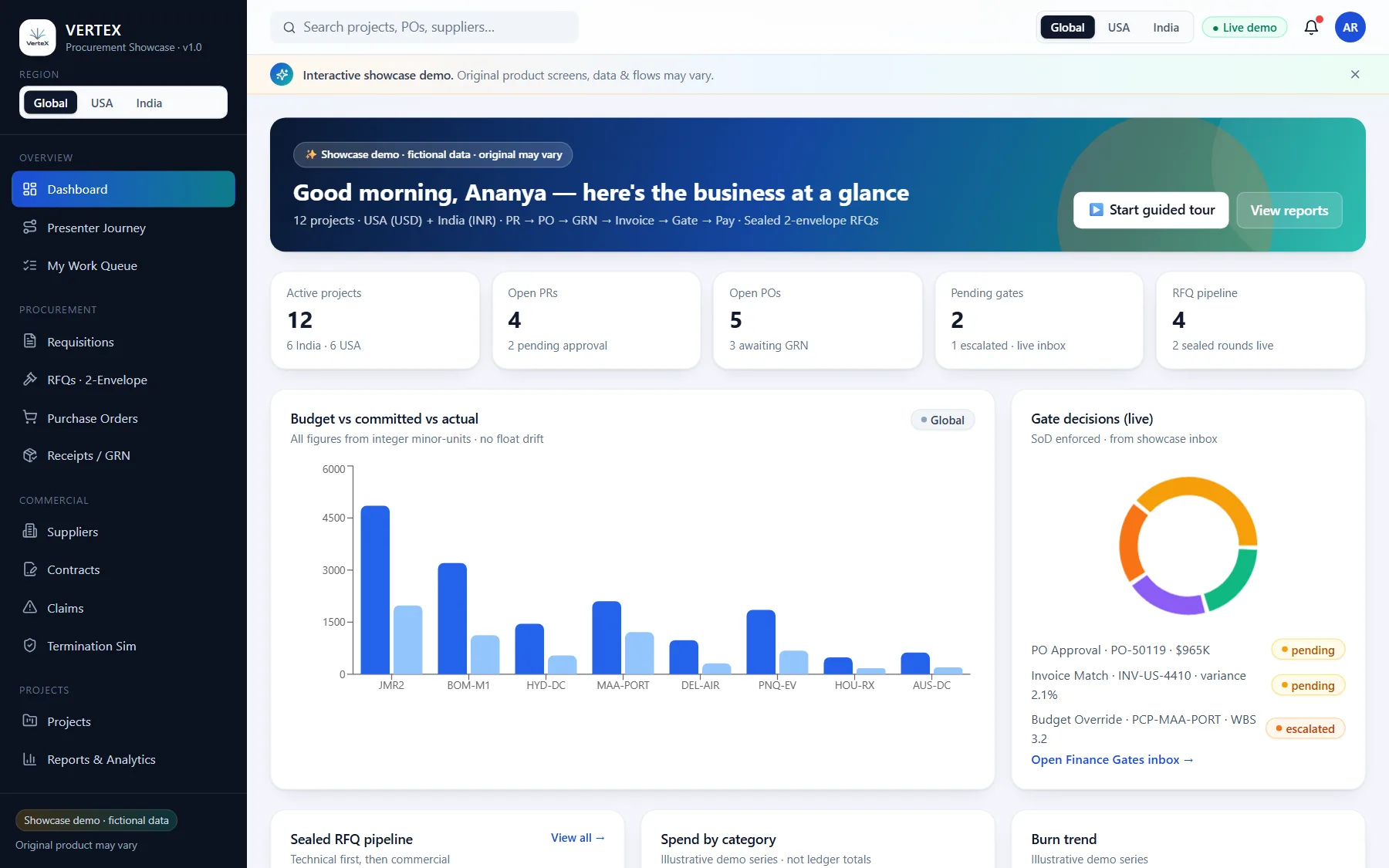Click the Dashboard grid icon
This screenshot has width=1389, height=868.
[x=30, y=189]
